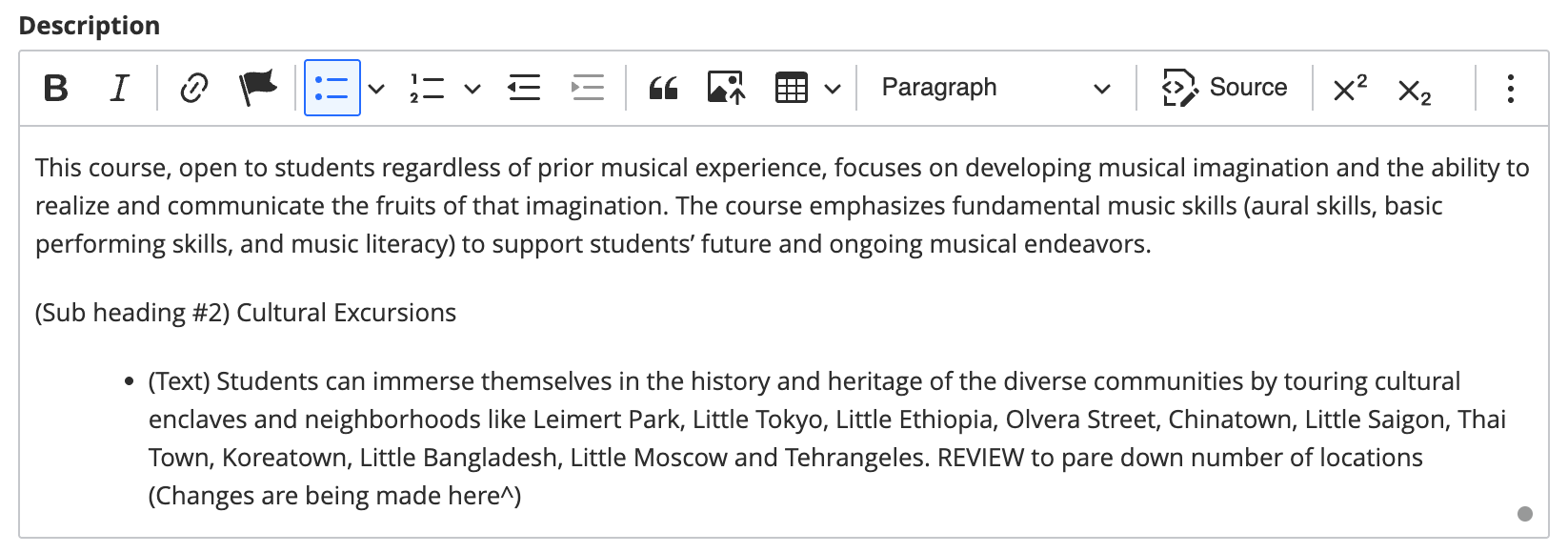The image size is (1568, 553).
Task: Expand numbered list style options
Action: 472,89
